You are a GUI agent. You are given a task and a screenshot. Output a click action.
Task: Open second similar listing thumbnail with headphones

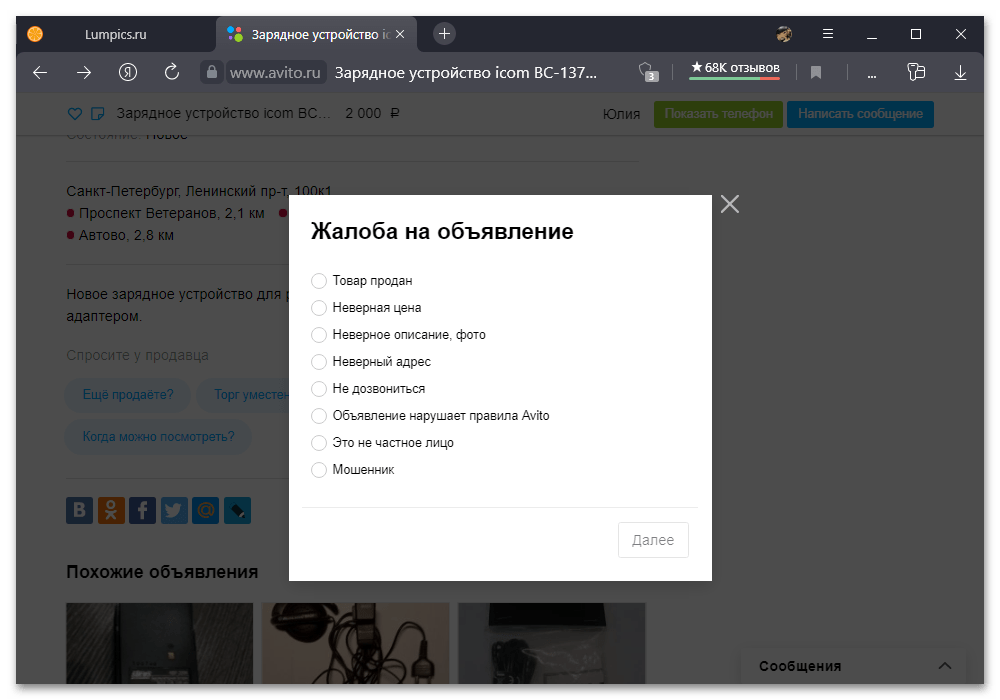pos(355,643)
